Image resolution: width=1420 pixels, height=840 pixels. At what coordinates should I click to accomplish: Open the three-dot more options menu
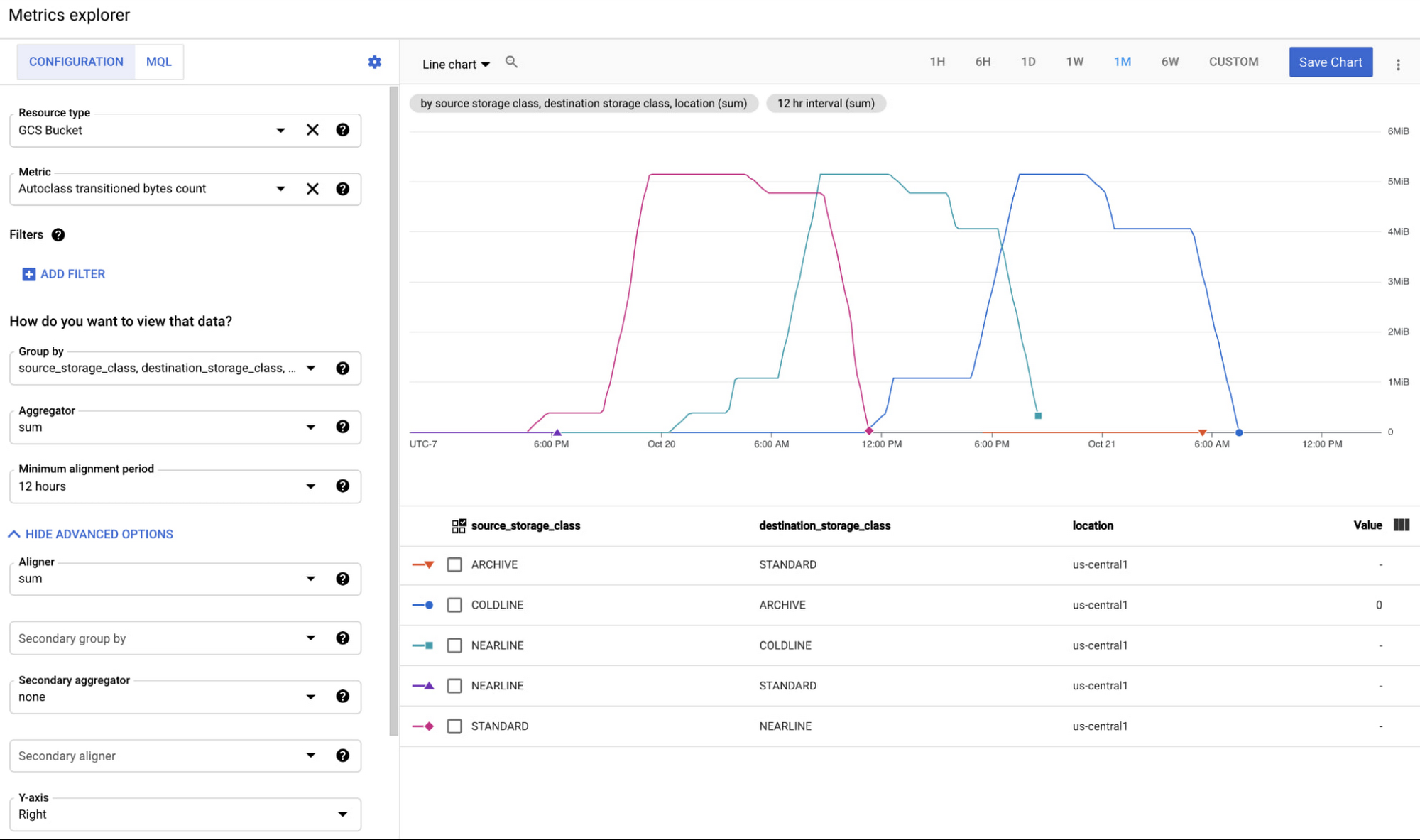pos(1398,65)
